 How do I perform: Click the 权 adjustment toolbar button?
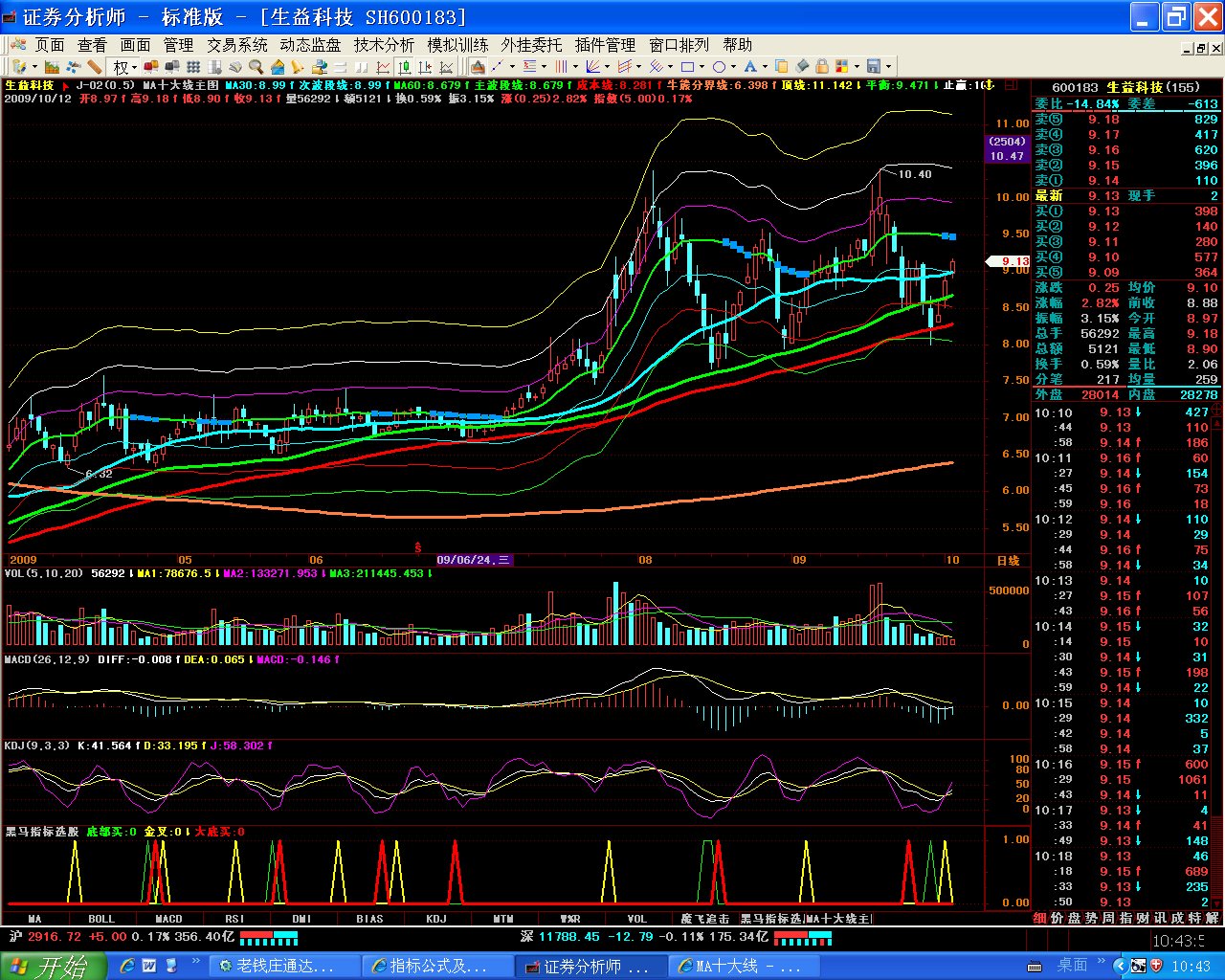pos(121,67)
